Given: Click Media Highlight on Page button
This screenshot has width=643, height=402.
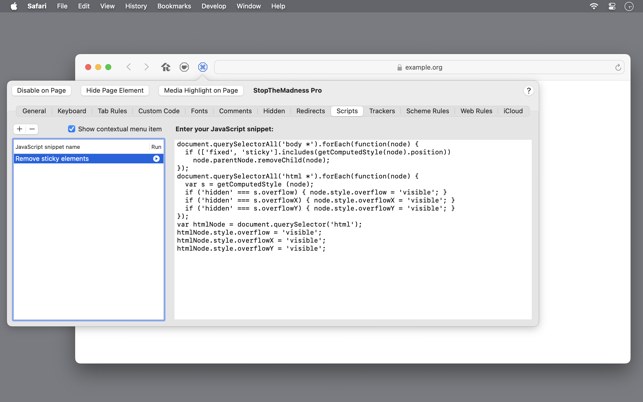Looking at the screenshot, I should pos(201,90).
